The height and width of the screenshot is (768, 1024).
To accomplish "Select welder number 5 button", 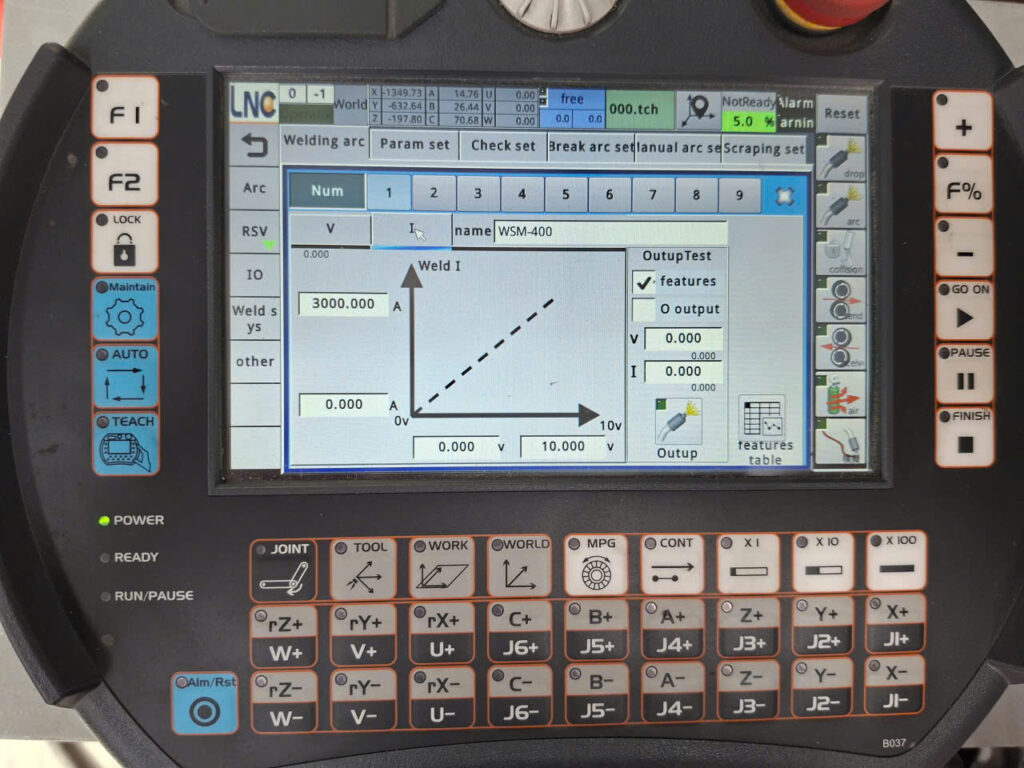I will click(565, 194).
